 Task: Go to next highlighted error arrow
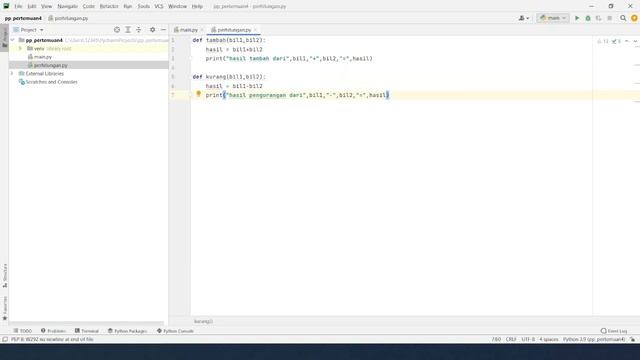pyautogui.click(x=635, y=41)
